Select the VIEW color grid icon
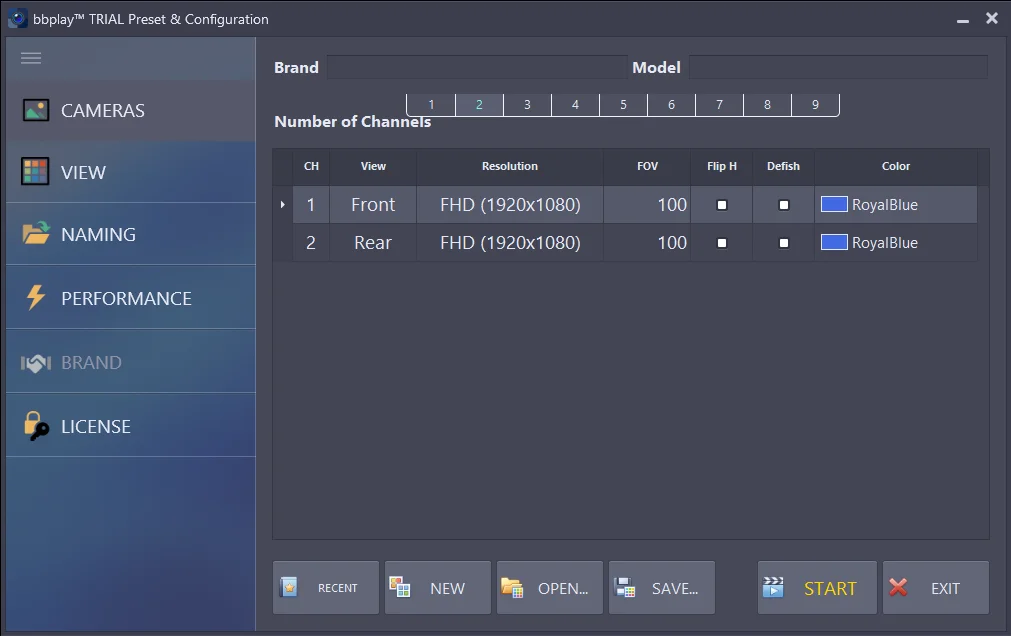The height and width of the screenshot is (636, 1011). pos(35,172)
